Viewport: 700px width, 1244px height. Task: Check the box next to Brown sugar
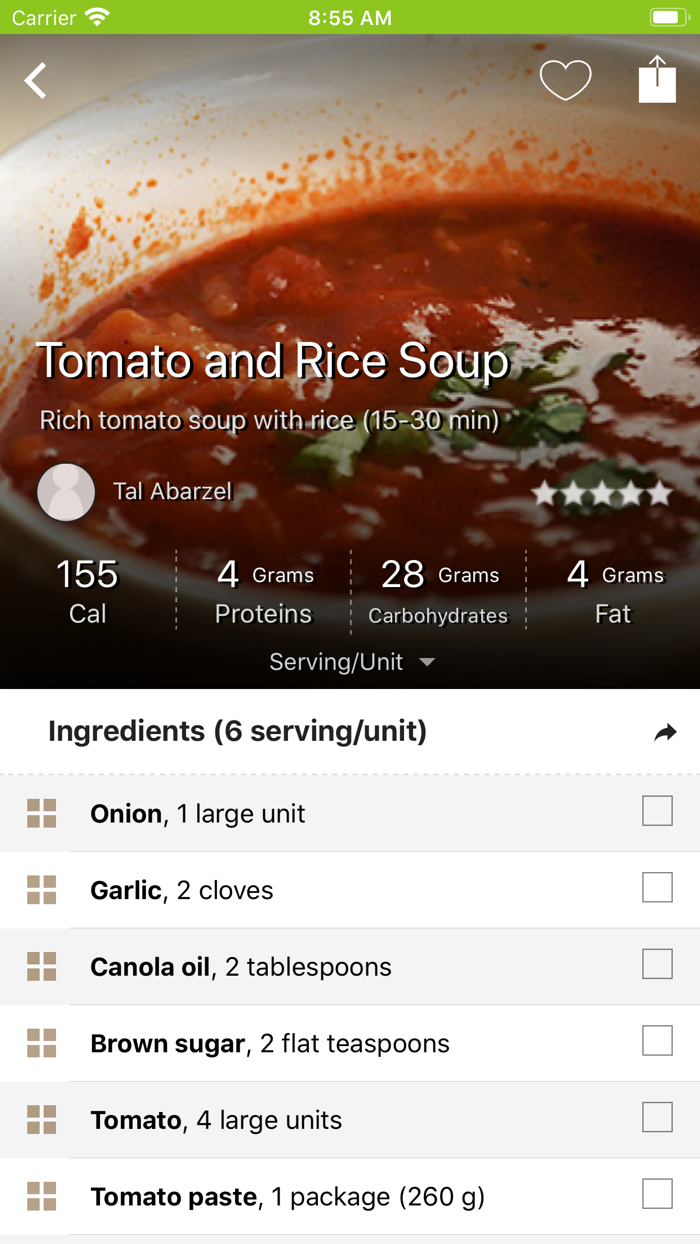657,1041
